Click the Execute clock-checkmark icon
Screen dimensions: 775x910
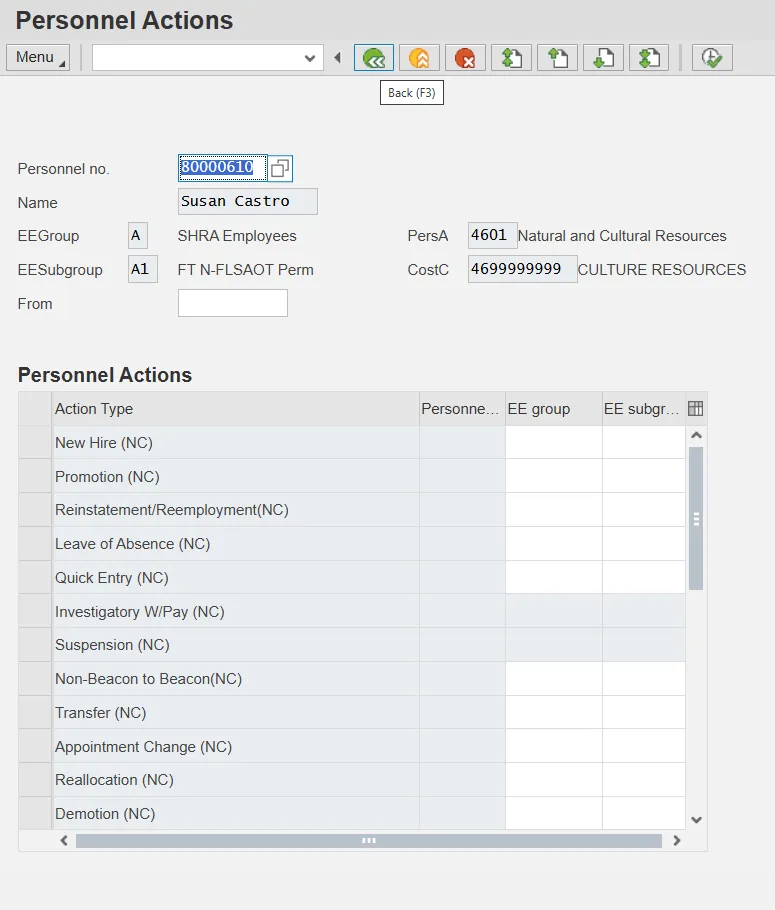pos(712,58)
